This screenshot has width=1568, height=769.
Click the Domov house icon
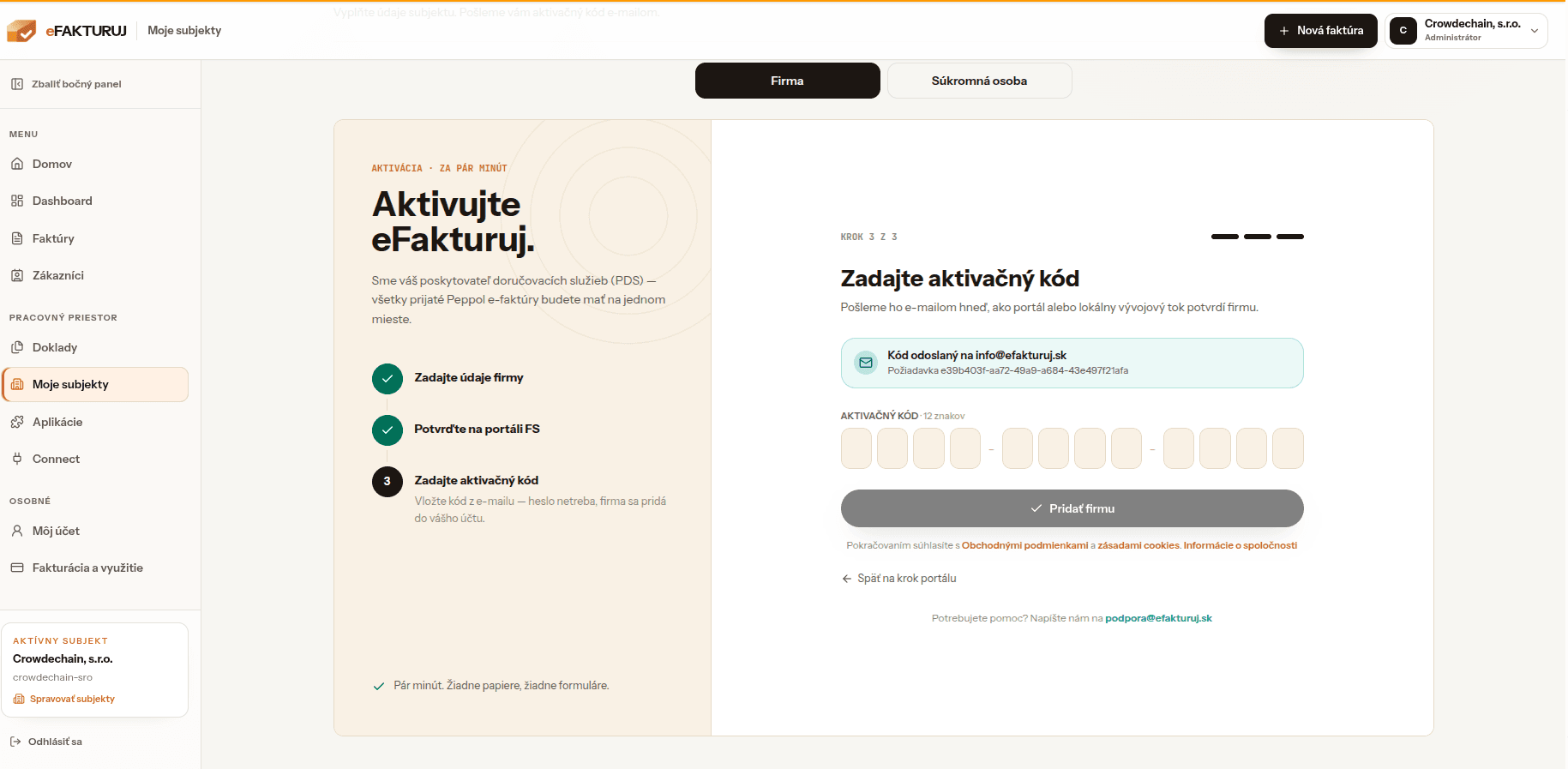click(17, 164)
